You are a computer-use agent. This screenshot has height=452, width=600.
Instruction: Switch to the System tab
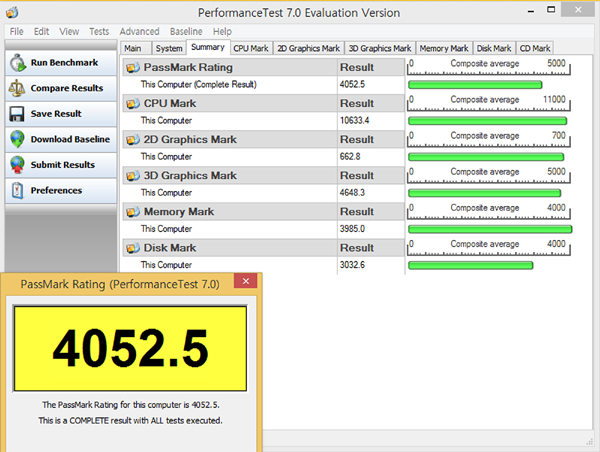pos(169,48)
